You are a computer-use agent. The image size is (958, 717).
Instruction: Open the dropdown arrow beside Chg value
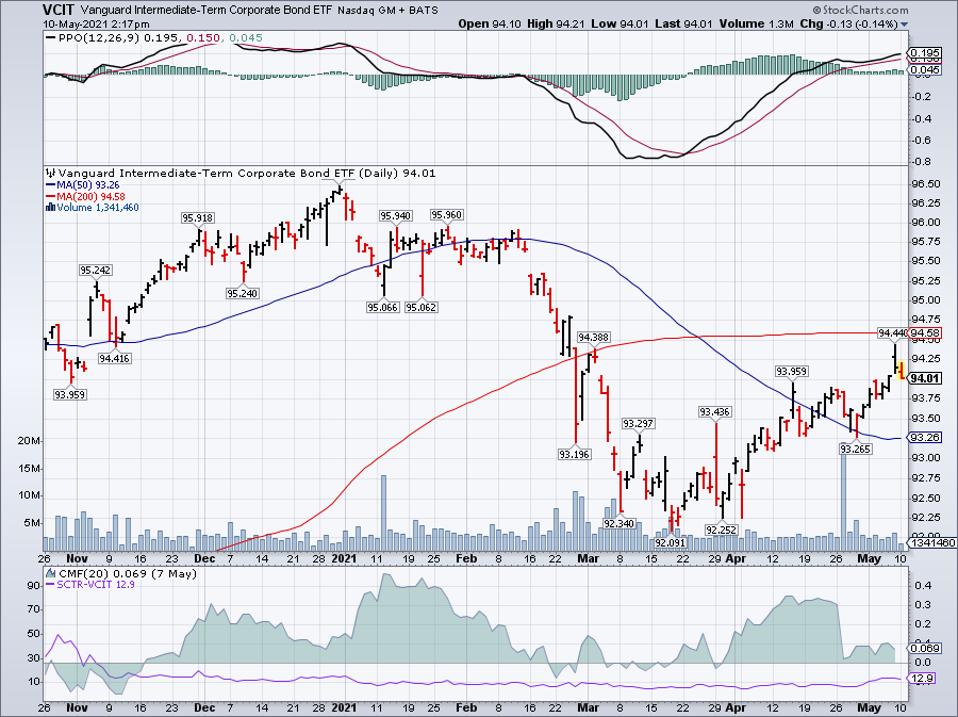[905, 24]
